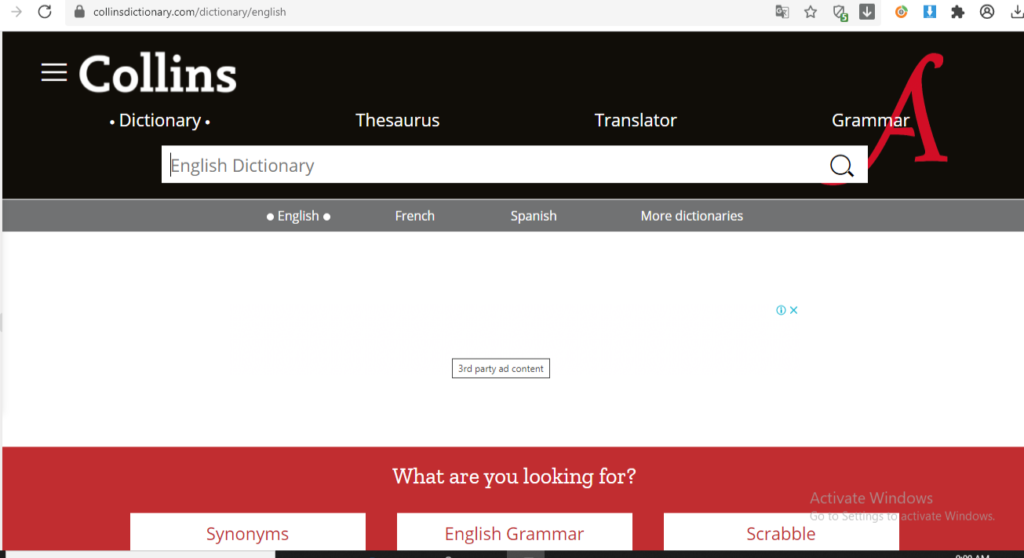The width and height of the screenshot is (1024, 558).
Task: Click the translate page icon
Action: (x=782, y=12)
